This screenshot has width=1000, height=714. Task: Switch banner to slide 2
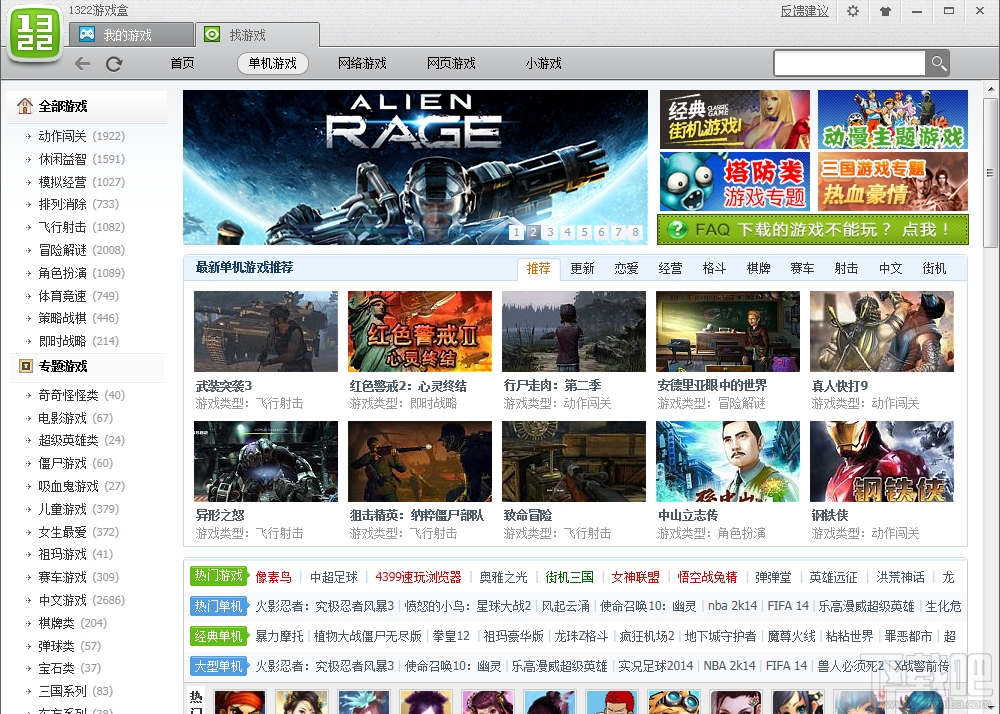tap(533, 232)
